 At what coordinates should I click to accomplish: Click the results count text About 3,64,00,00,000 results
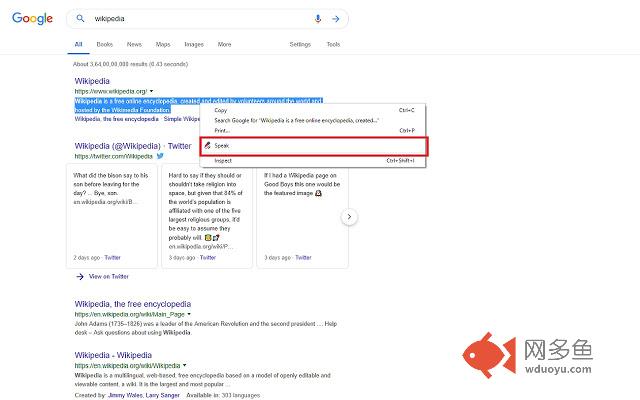click(130, 64)
